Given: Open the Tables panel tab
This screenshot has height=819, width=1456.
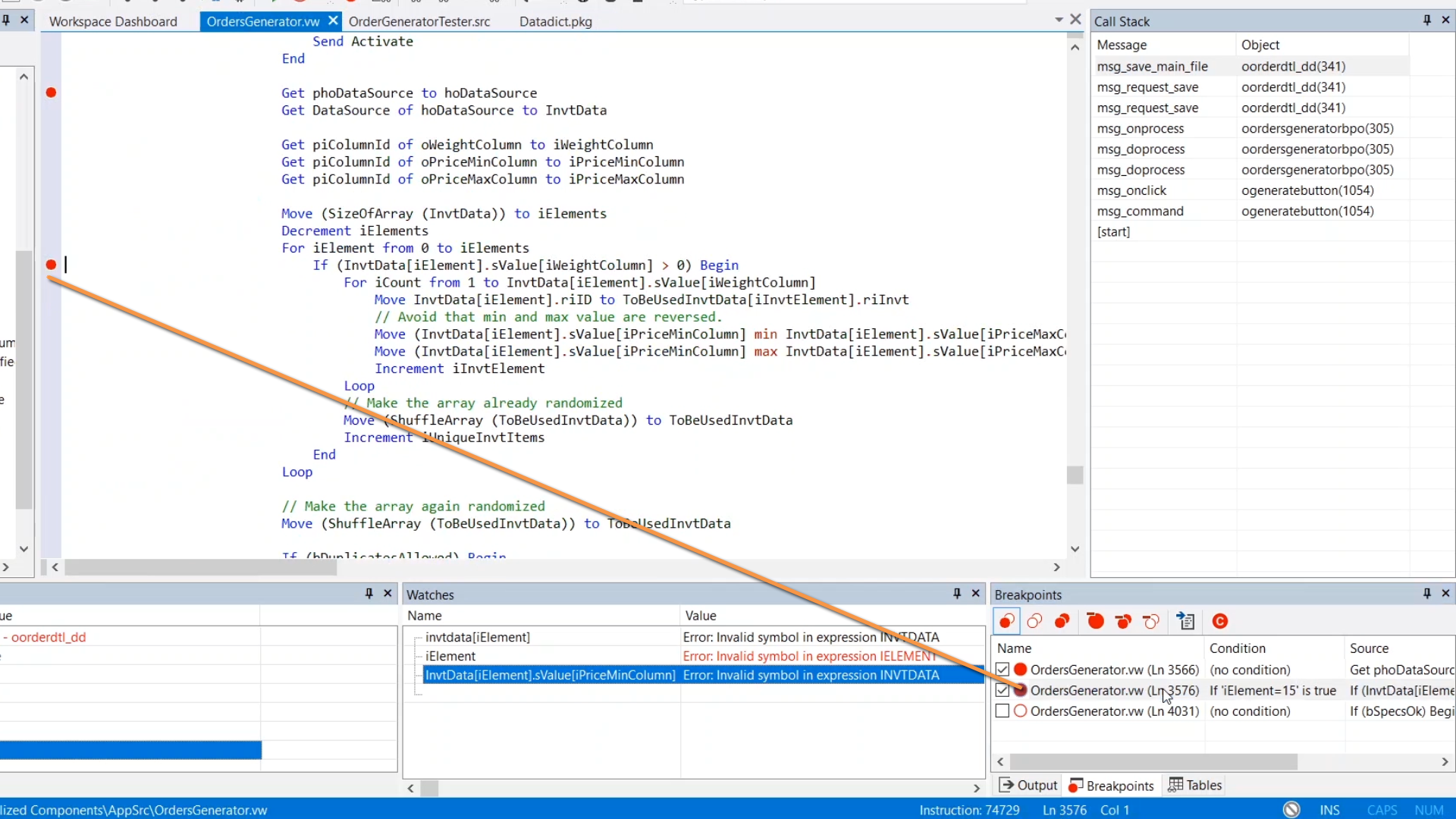Looking at the screenshot, I should (1195, 786).
